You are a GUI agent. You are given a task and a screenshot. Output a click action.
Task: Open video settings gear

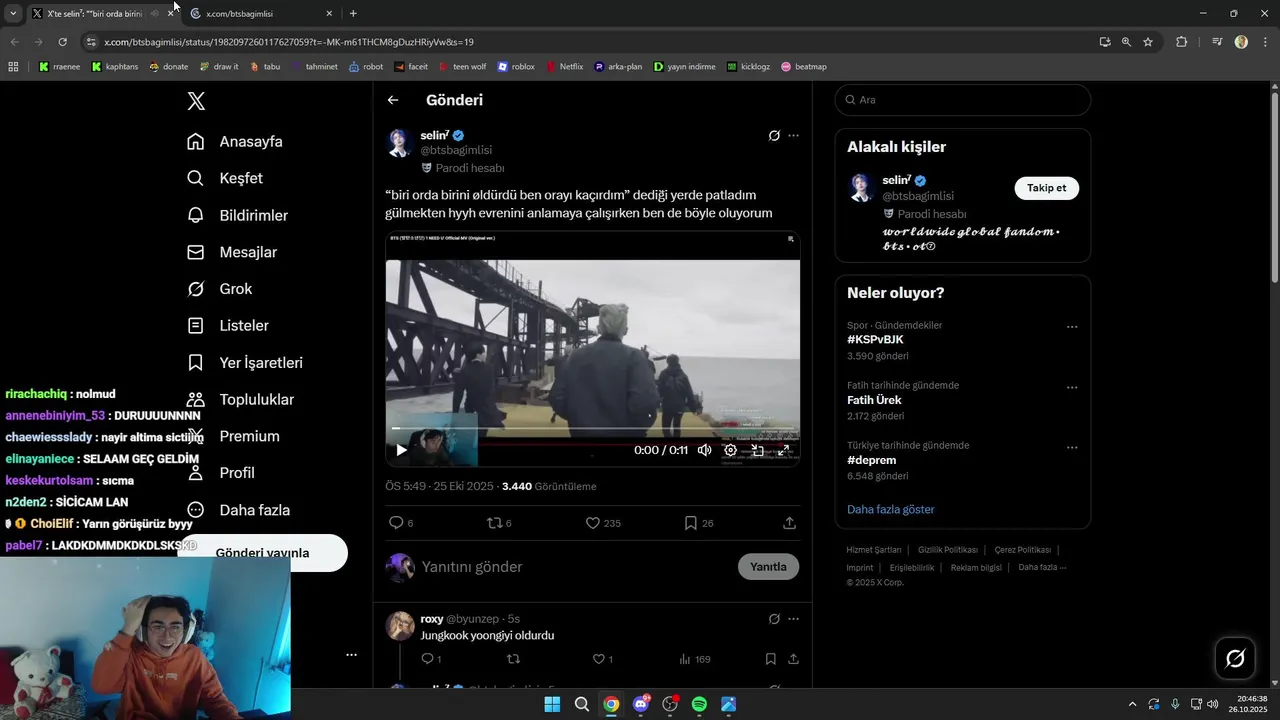pyautogui.click(x=731, y=450)
